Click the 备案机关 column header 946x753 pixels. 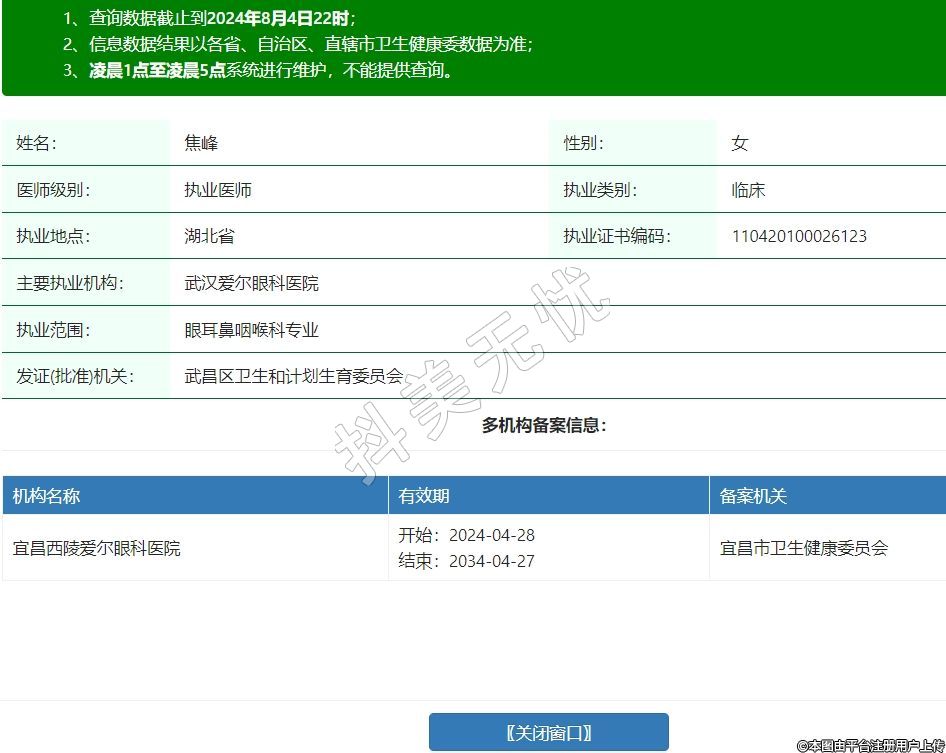click(753, 496)
